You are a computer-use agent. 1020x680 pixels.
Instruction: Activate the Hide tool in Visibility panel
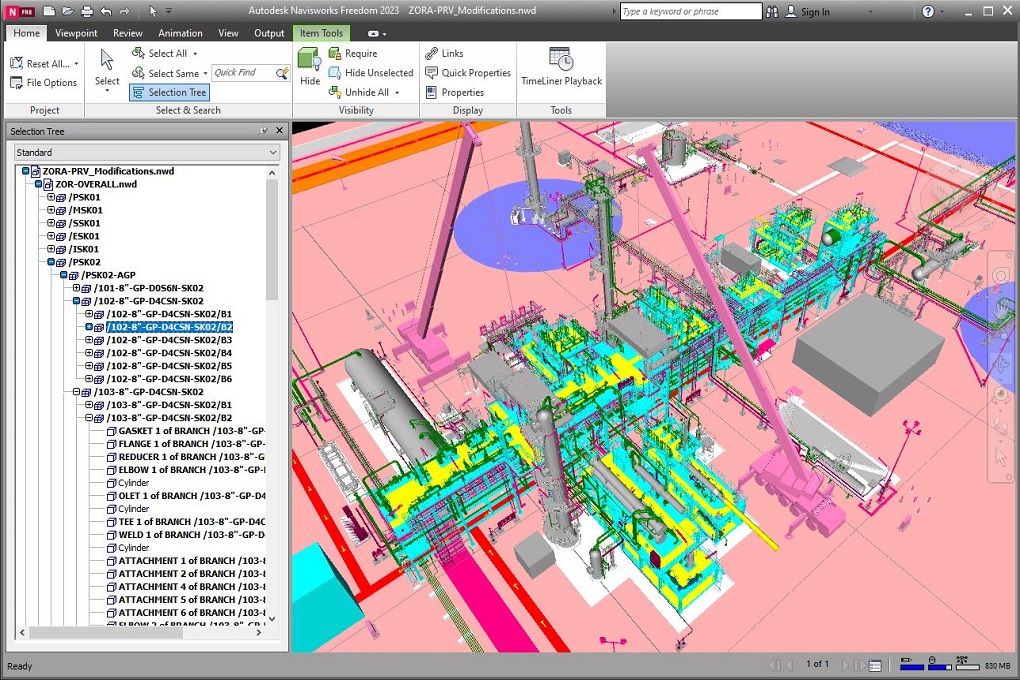point(309,65)
